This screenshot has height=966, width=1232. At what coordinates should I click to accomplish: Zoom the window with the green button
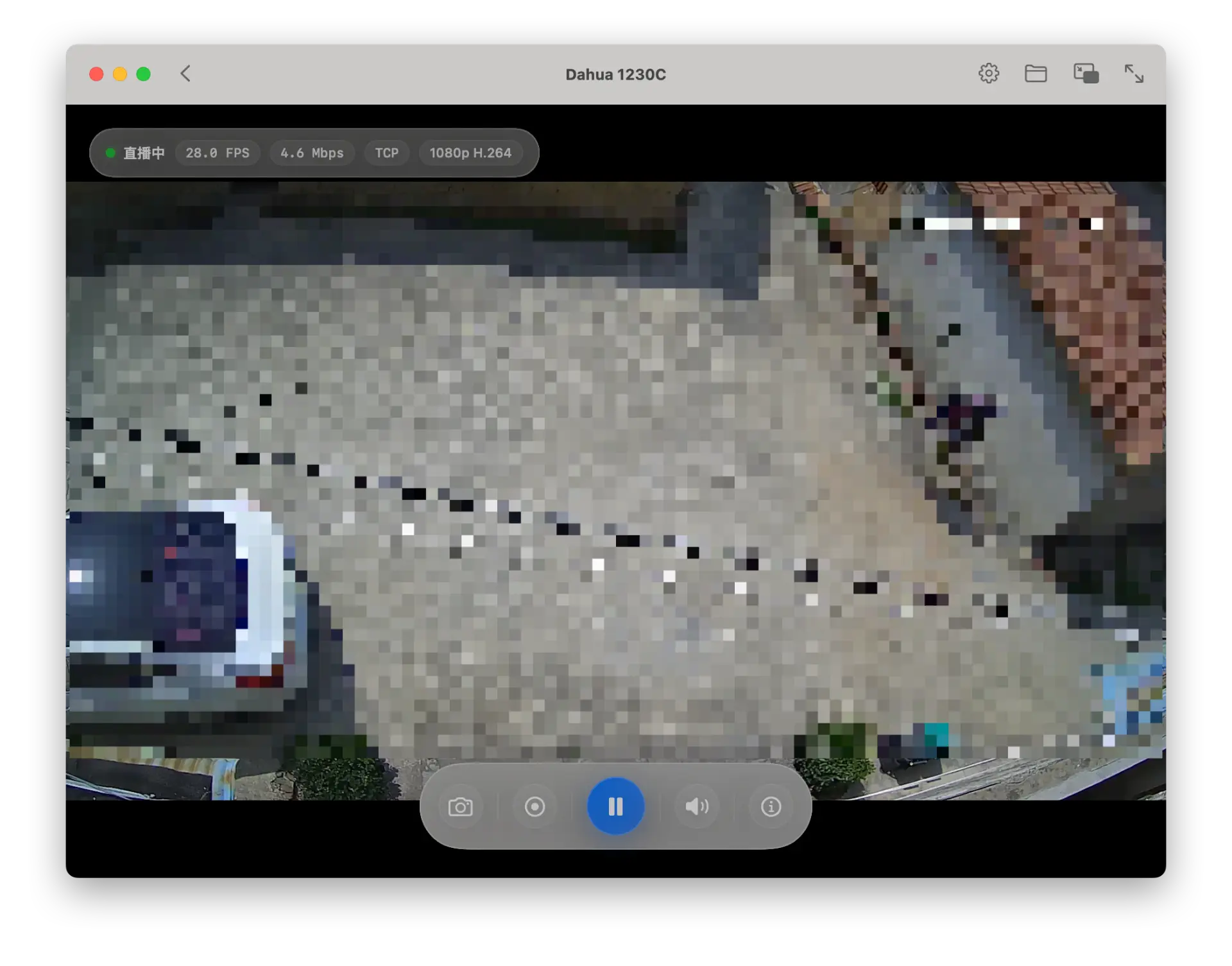point(144,74)
